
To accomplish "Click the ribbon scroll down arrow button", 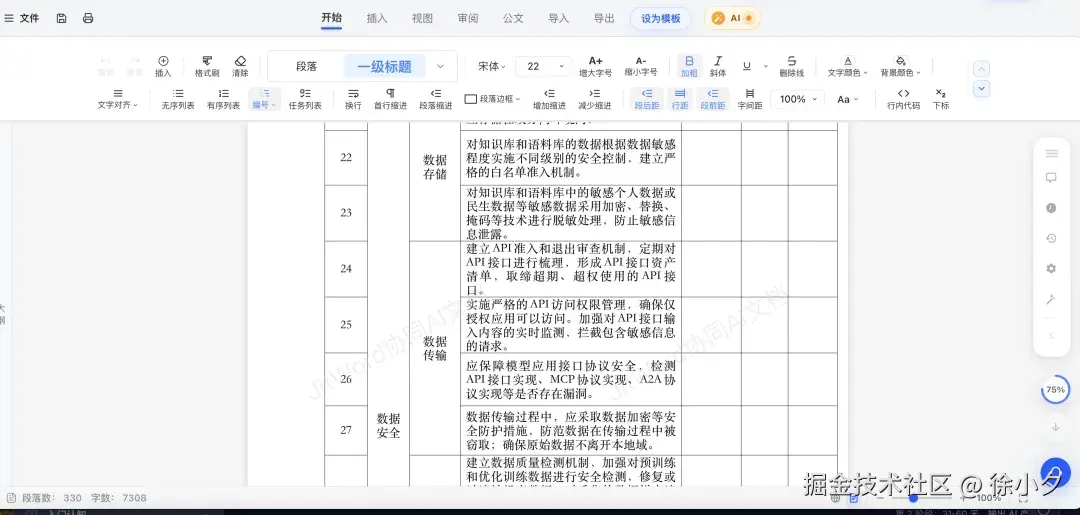I will (982, 88).
